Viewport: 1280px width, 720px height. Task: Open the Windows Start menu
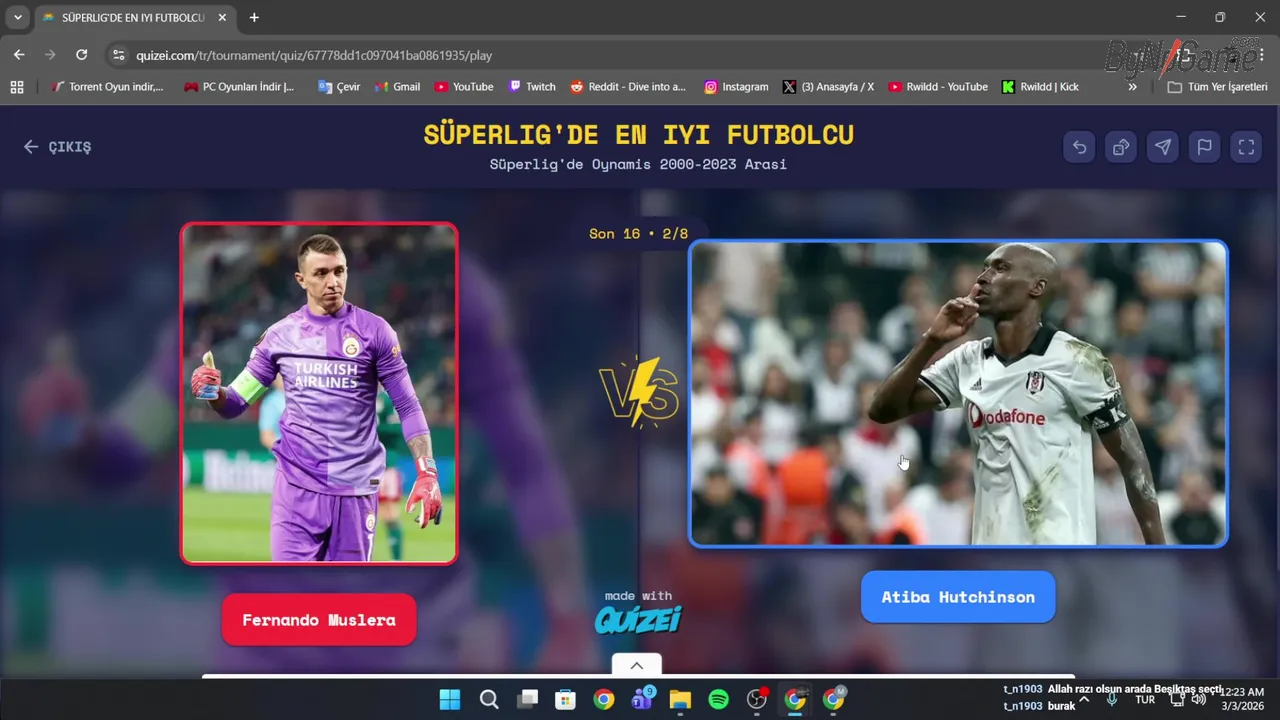pyautogui.click(x=450, y=699)
